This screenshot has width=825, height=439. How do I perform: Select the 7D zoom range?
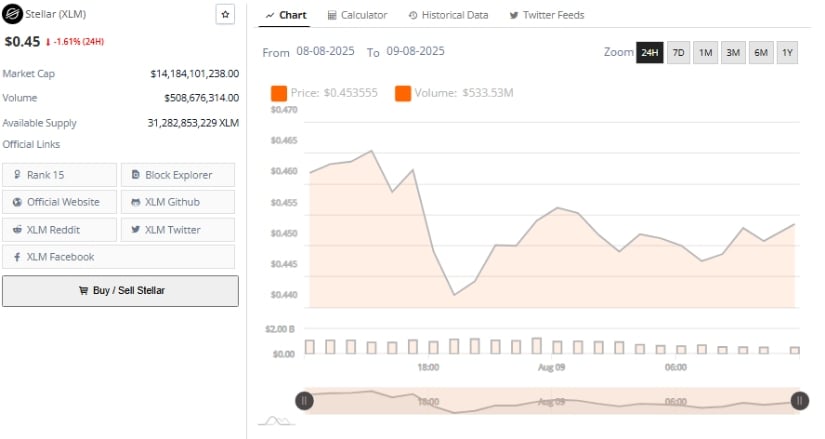coord(679,53)
